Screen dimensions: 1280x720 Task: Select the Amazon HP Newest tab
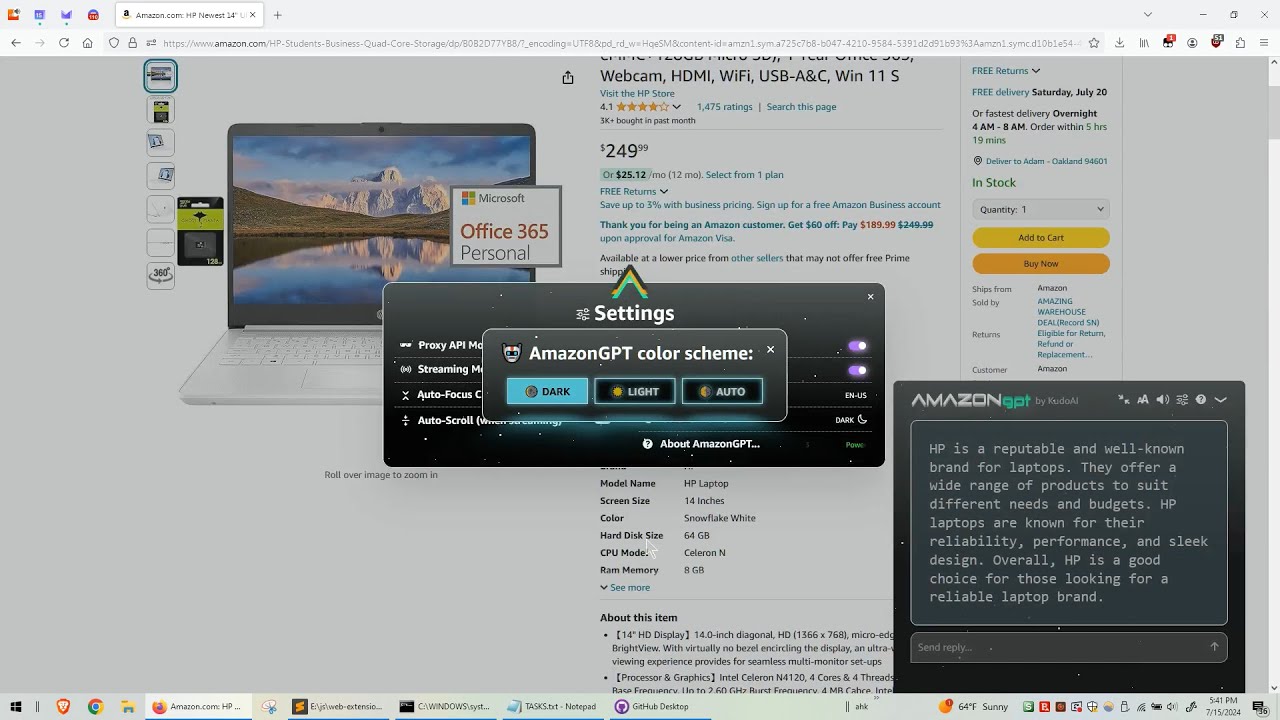[190, 15]
